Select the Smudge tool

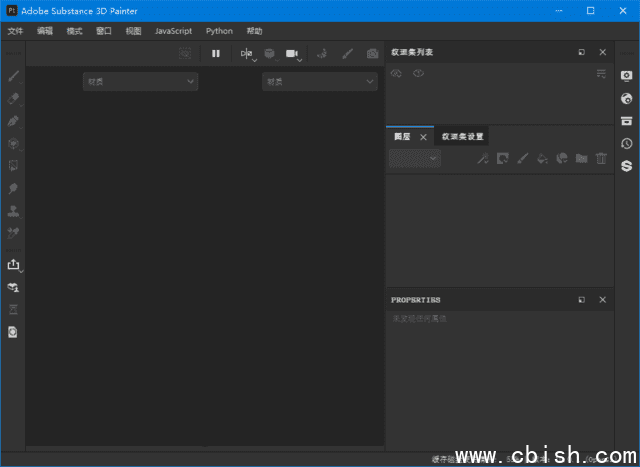tap(13, 189)
